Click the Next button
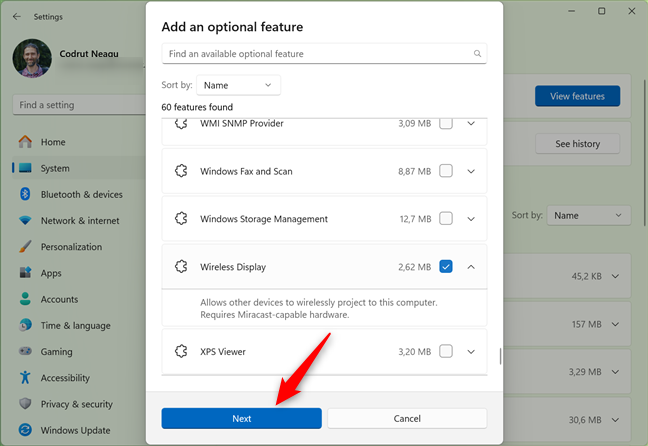 [x=241, y=418]
